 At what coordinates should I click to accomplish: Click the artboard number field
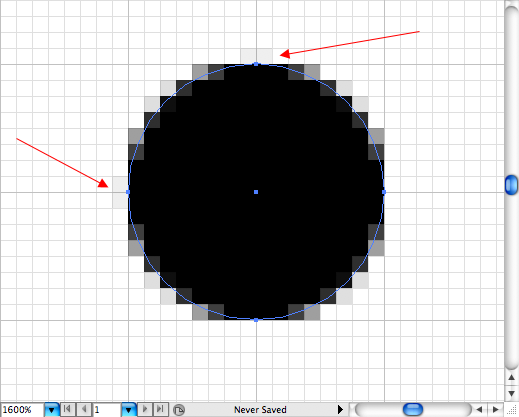[107, 410]
